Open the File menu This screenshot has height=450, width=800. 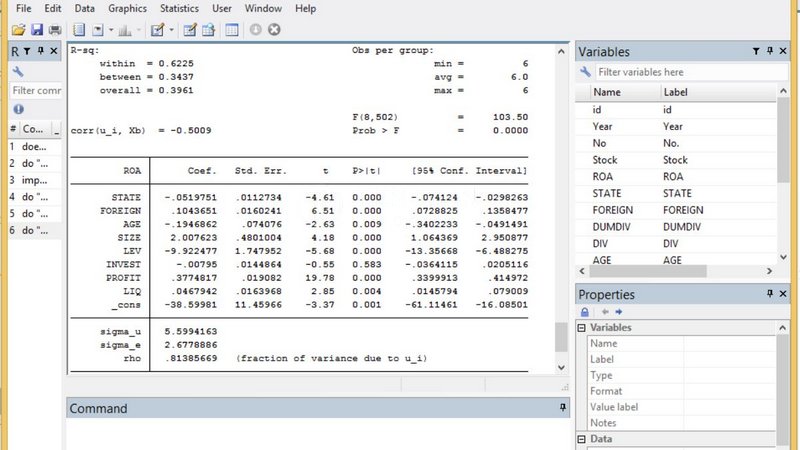[x=23, y=9]
